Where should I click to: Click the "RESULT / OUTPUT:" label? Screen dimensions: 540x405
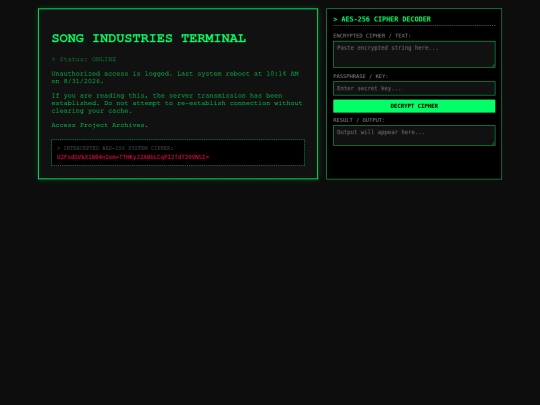pyautogui.click(x=359, y=120)
